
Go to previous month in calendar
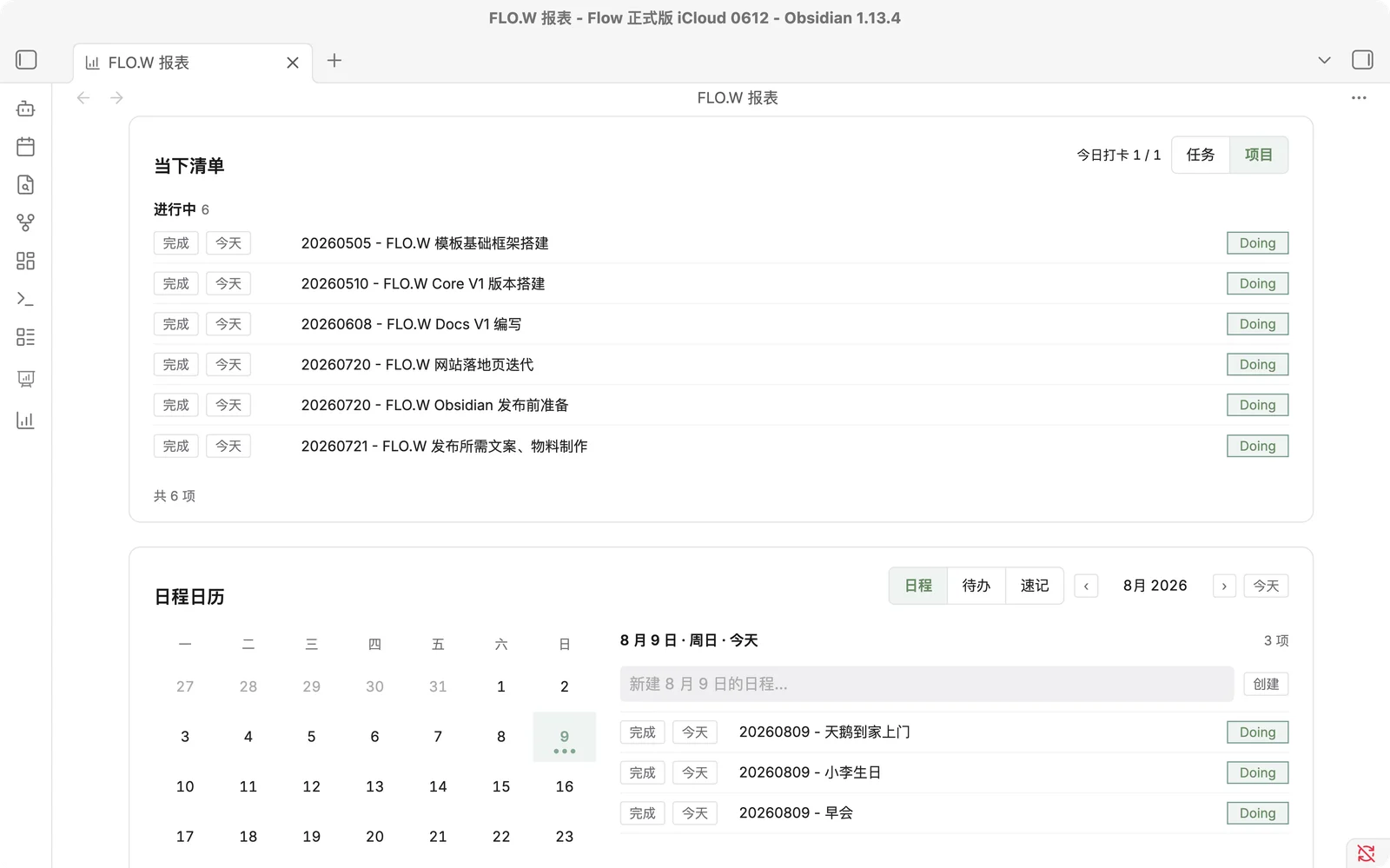click(1086, 586)
